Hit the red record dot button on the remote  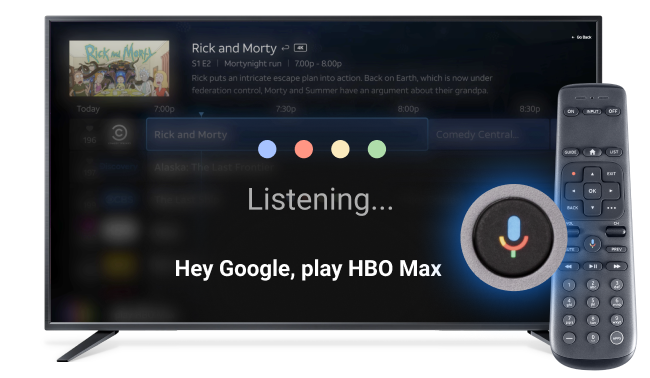click(574, 174)
